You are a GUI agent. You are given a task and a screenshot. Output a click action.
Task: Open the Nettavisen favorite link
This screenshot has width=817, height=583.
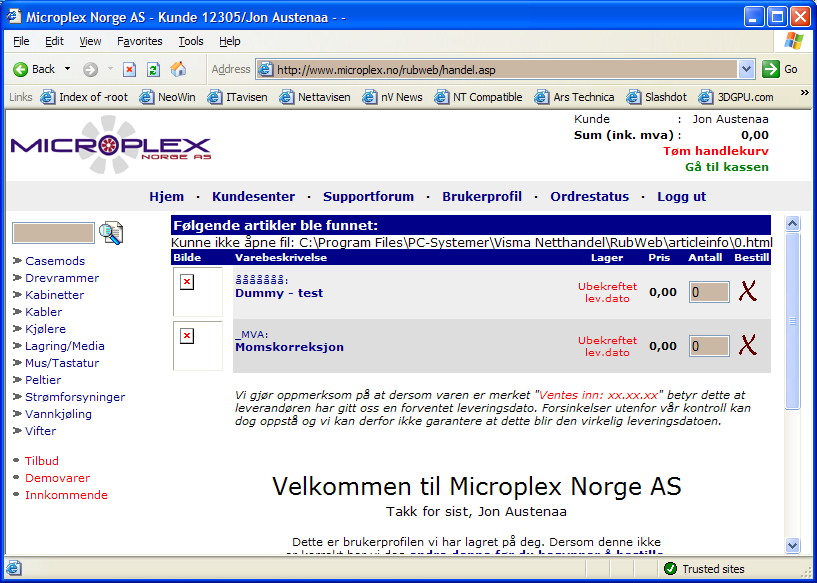click(x=315, y=97)
